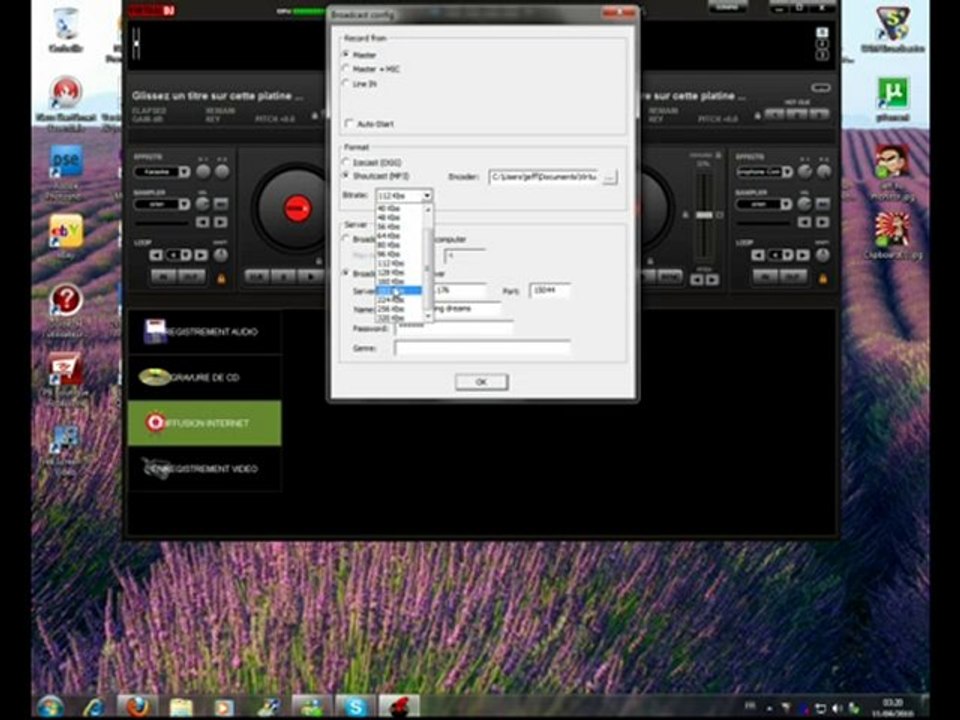
Task: Select the Master + MIC radio option
Action: (x=347, y=69)
